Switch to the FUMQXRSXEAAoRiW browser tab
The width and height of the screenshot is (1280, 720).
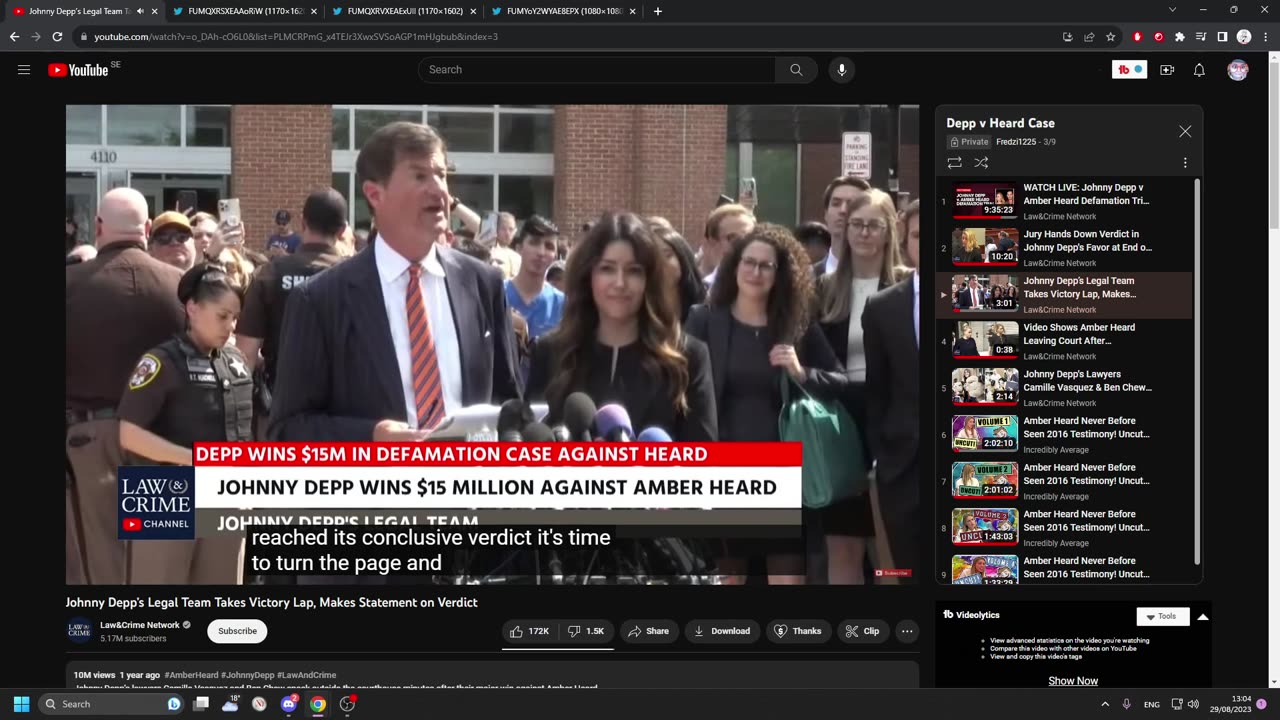pyautogui.click(x=245, y=11)
